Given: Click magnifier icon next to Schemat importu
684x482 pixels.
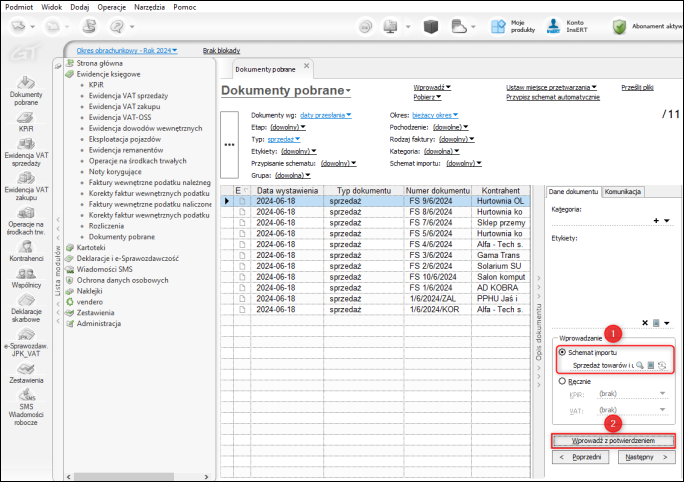Looking at the screenshot, I should pos(638,366).
